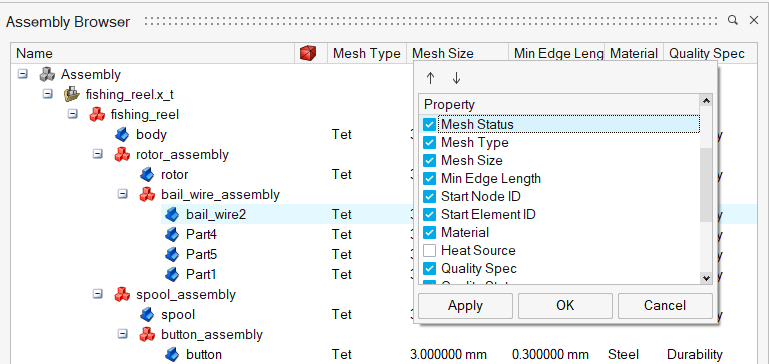
Task: Collapse the fishing_reel tree node
Action: [73, 114]
